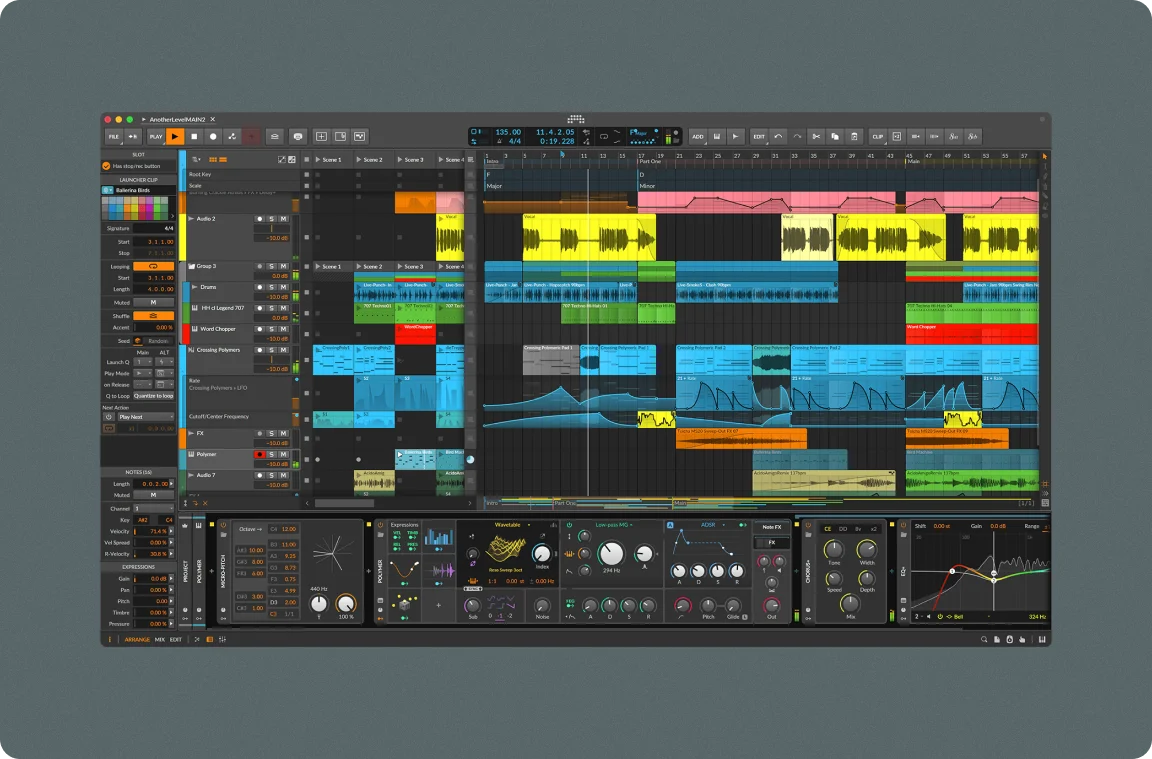Image resolution: width=1152 pixels, height=759 pixels.
Task: Click the orange Play transport button
Action: [x=175, y=137]
